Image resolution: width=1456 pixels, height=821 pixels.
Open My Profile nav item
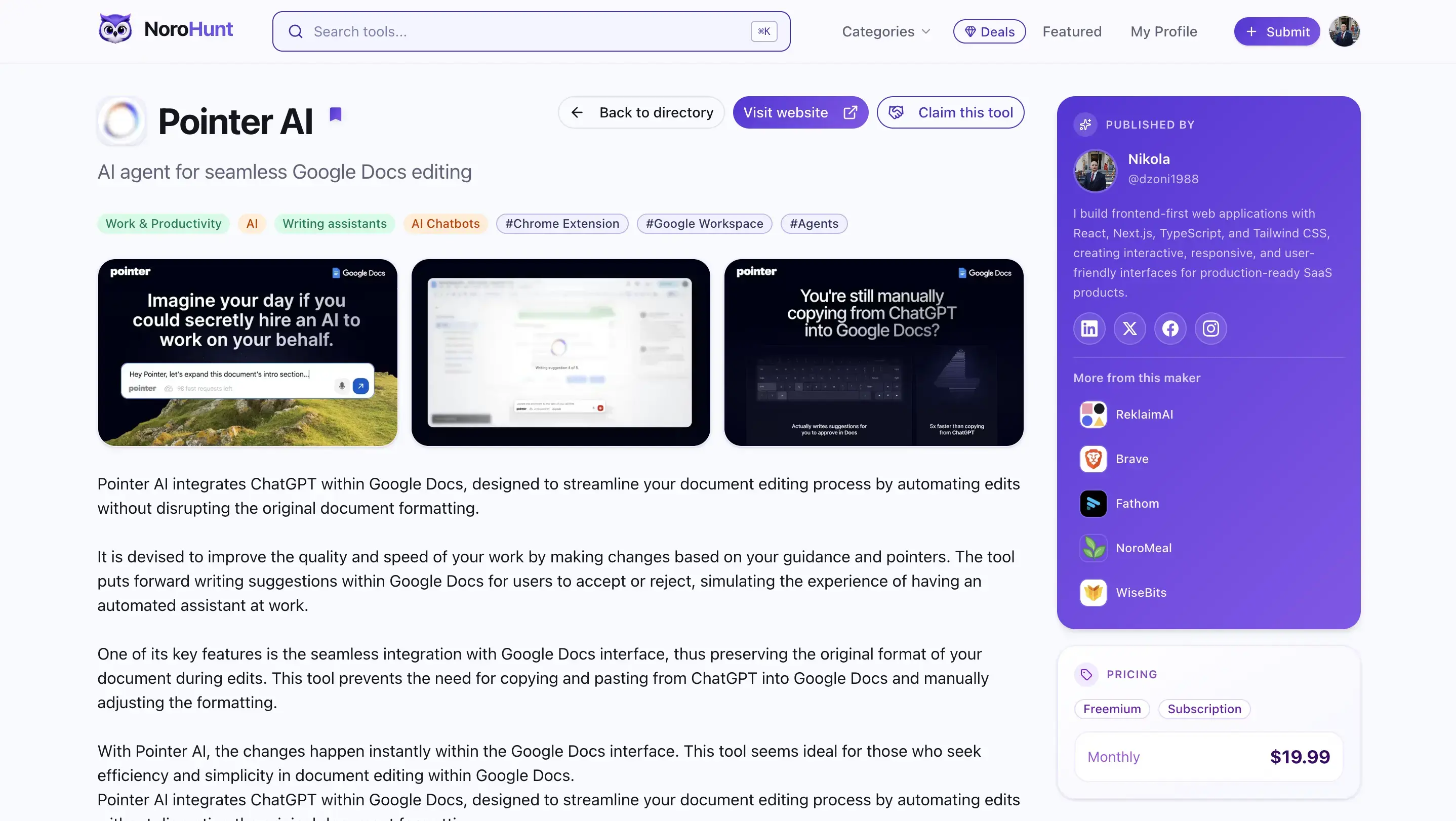pyautogui.click(x=1163, y=32)
